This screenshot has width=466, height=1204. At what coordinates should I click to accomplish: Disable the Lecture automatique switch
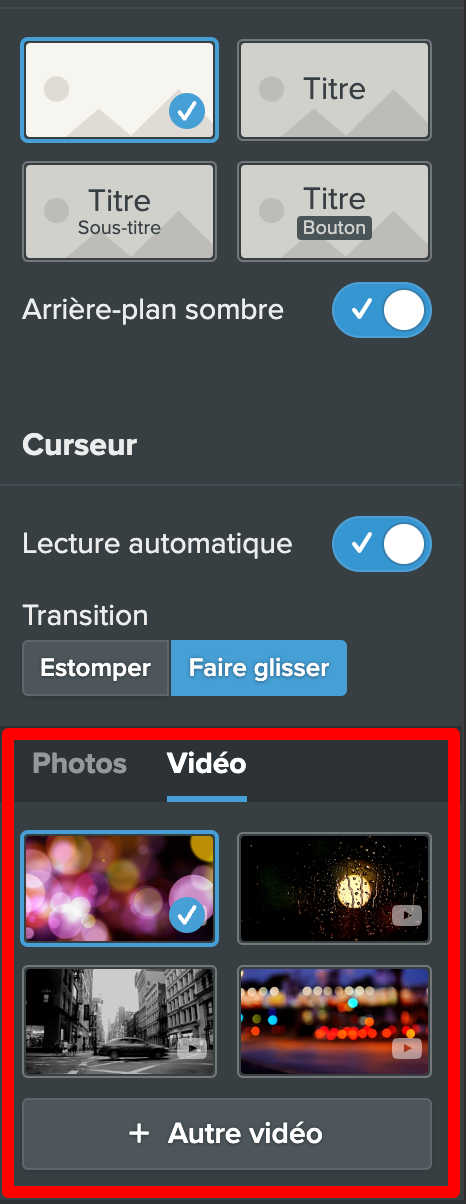[x=382, y=544]
